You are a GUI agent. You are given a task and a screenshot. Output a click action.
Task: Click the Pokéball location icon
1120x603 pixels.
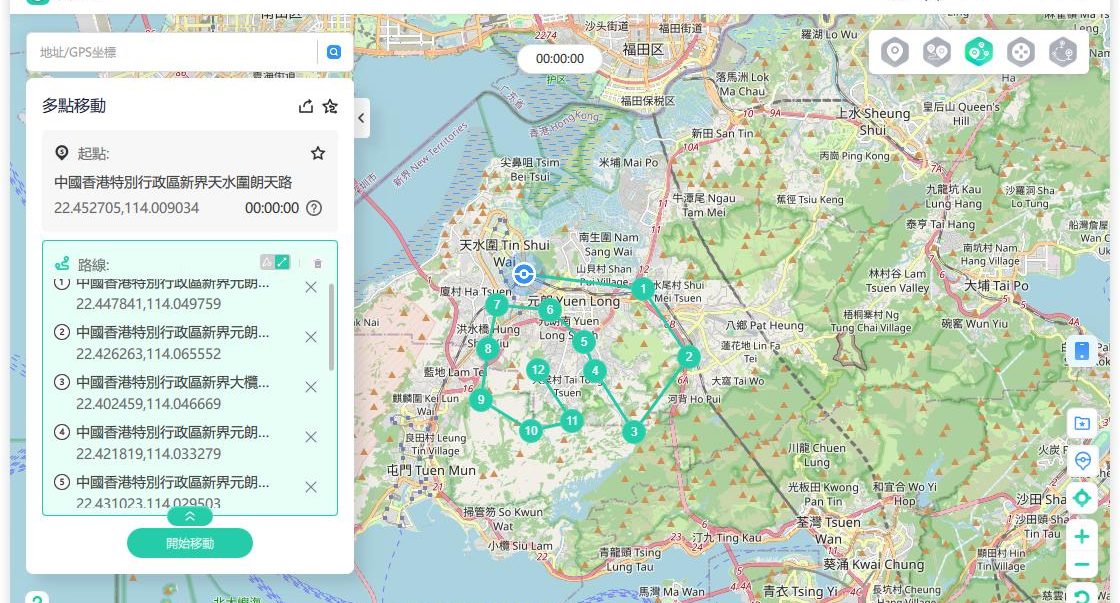point(1081,460)
